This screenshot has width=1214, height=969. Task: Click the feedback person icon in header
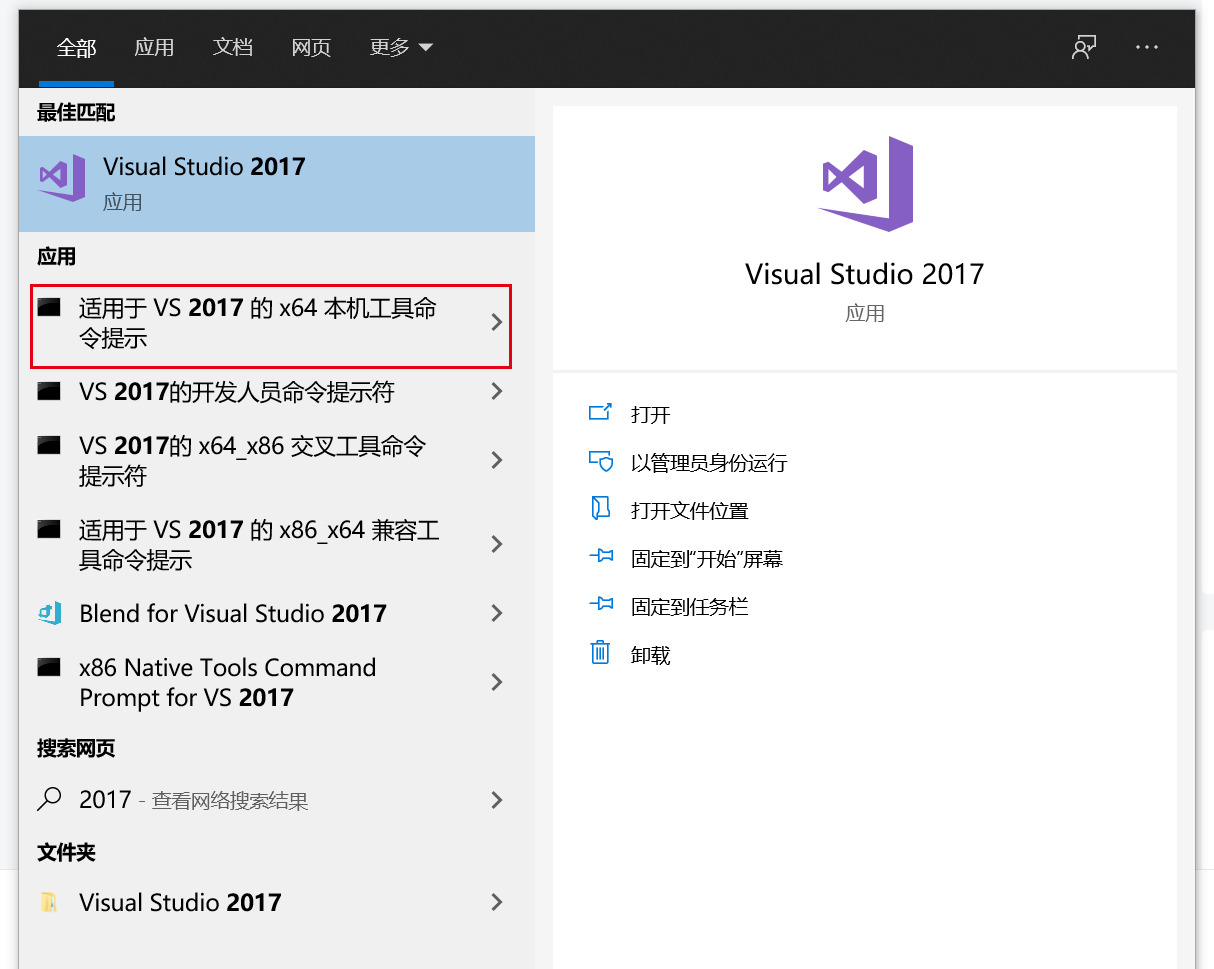[x=1084, y=48]
